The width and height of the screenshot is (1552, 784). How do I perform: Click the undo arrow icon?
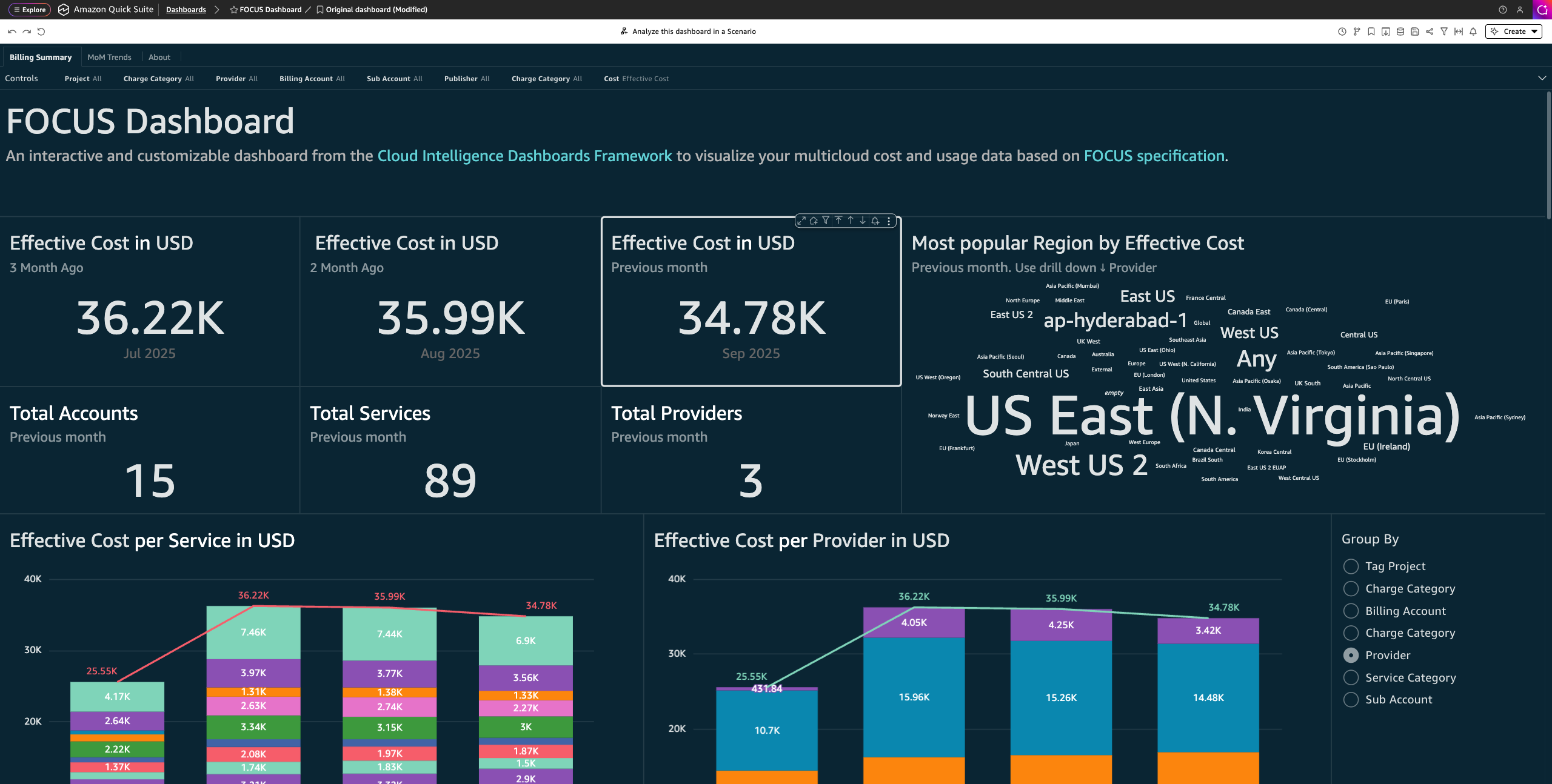[x=12, y=32]
